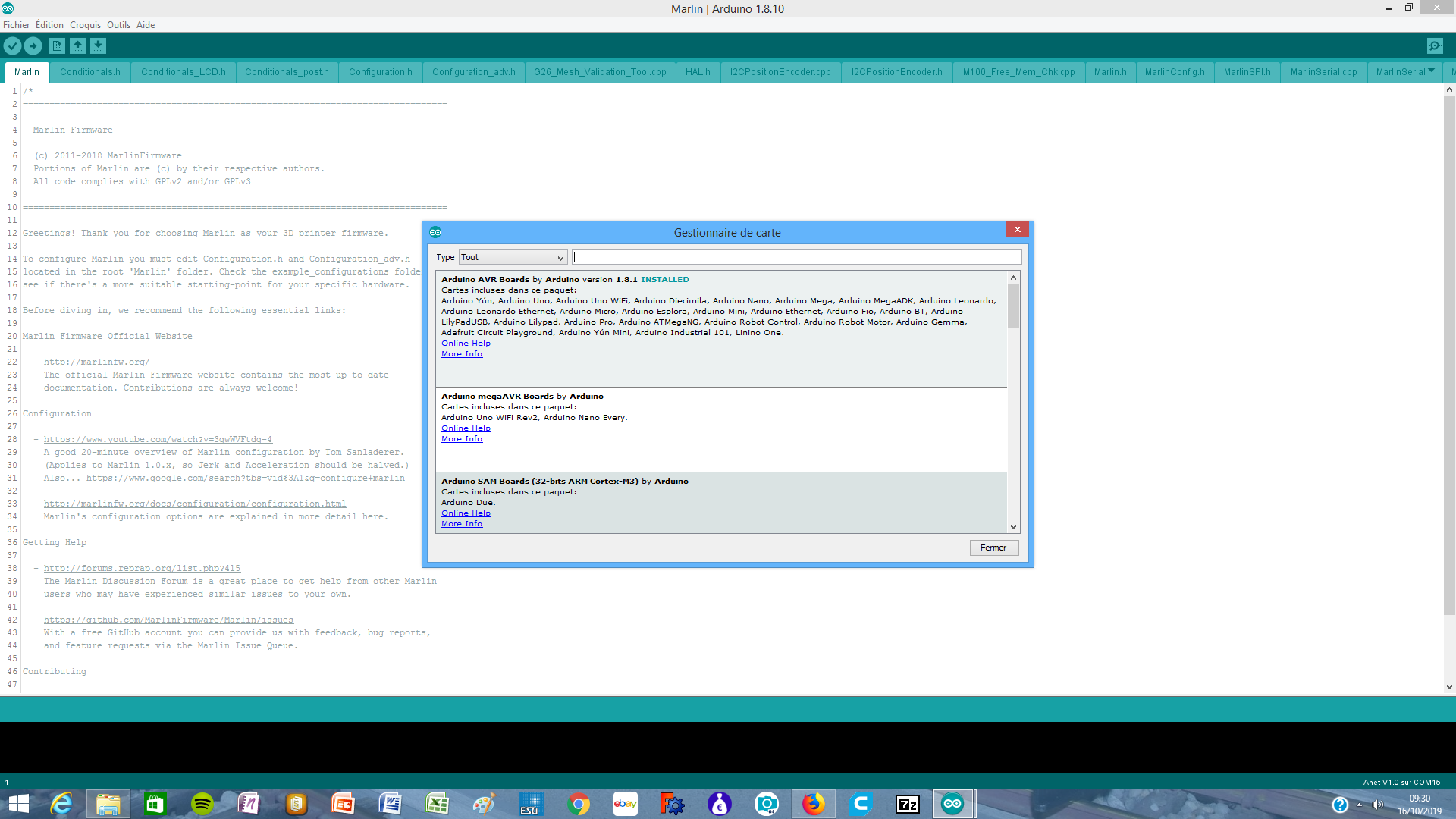Open the Croquis menu
Image resolution: width=1456 pixels, height=819 pixels.
pyautogui.click(x=85, y=25)
